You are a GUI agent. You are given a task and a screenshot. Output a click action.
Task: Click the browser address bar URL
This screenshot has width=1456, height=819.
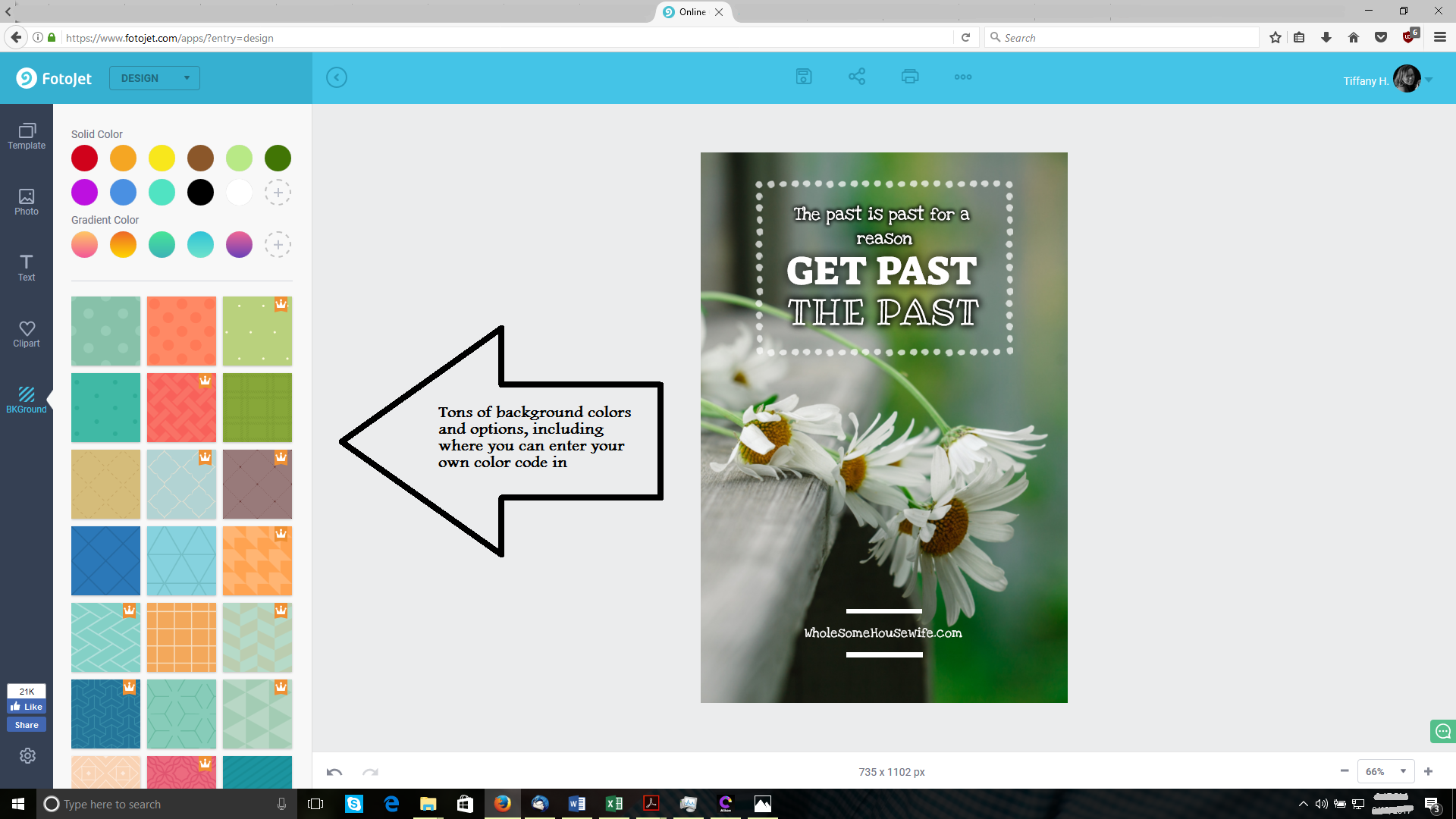[170, 38]
